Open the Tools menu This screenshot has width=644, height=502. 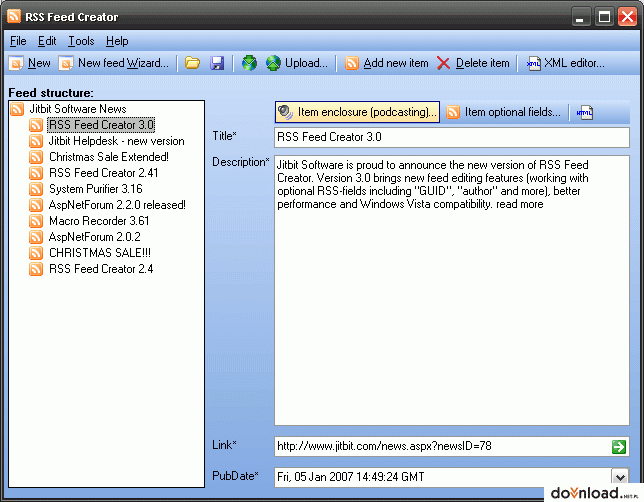click(x=81, y=41)
